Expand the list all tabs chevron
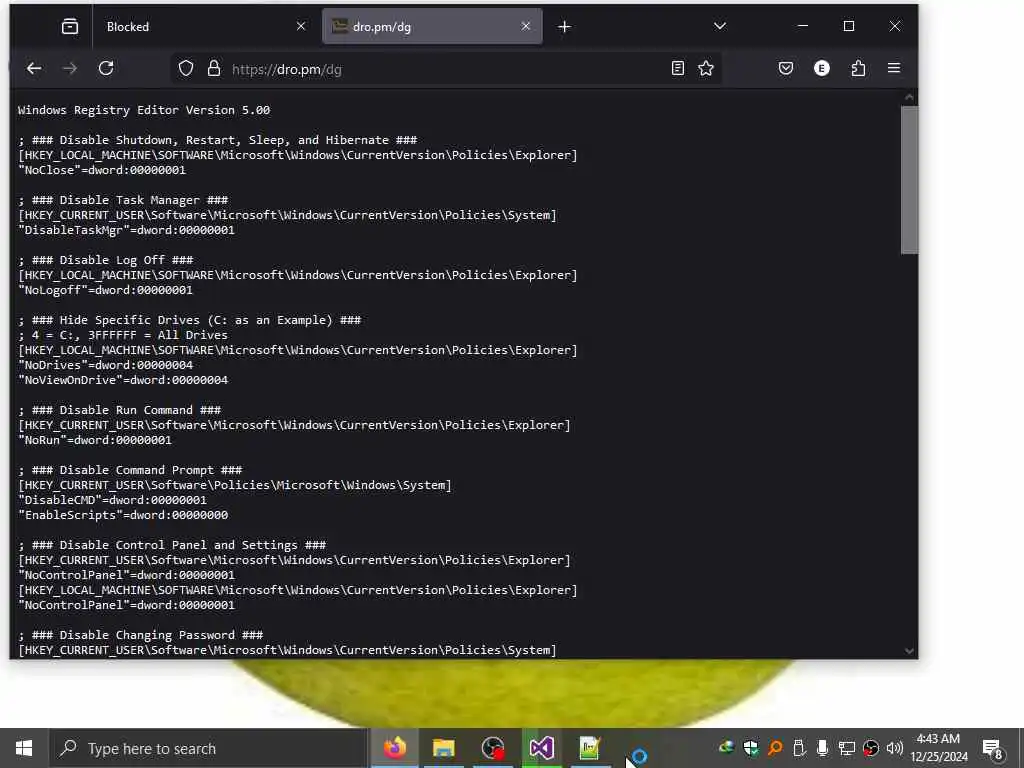 coord(720,27)
